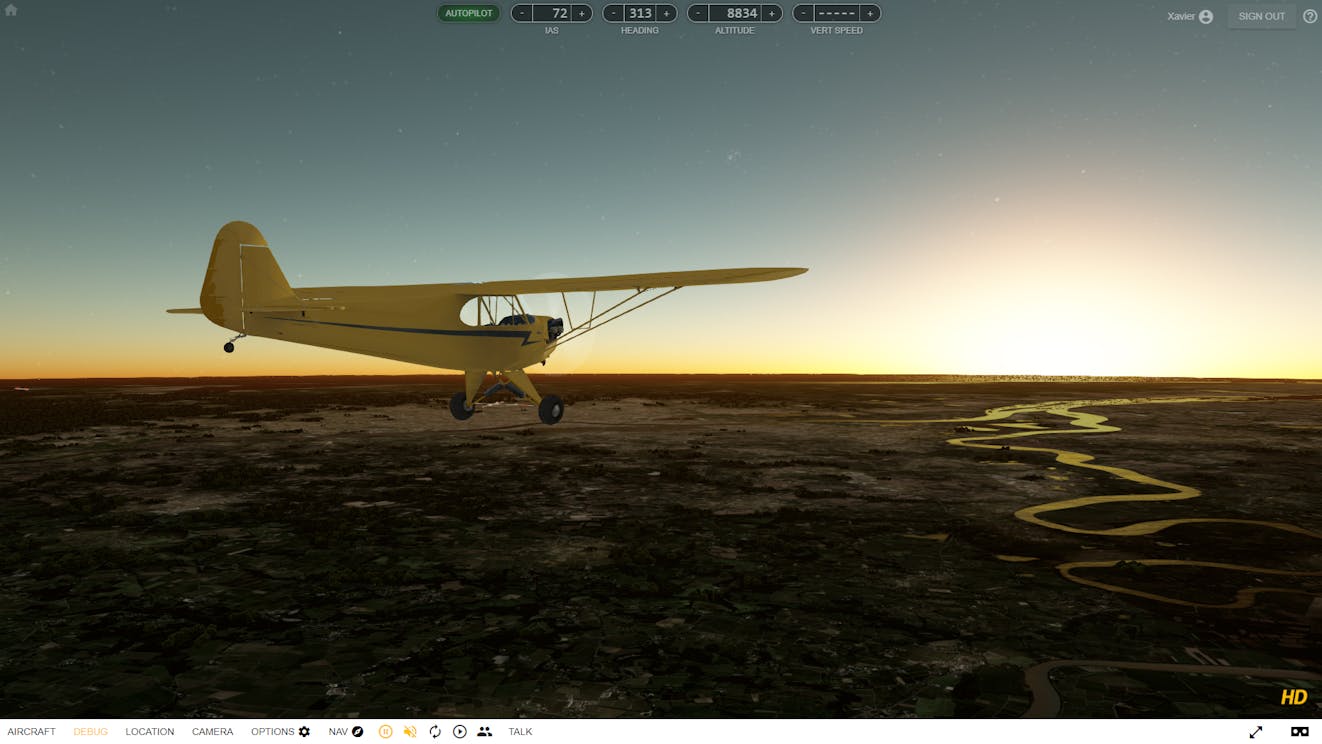The height and width of the screenshot is (744, 1322).
Task: Open help with the question mark icon
Action: (1309, 16)
